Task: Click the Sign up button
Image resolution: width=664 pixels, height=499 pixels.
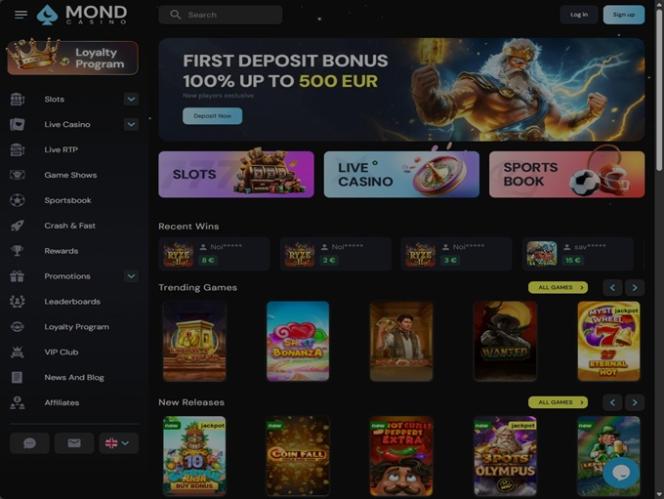Action: (x=624, y=15)
